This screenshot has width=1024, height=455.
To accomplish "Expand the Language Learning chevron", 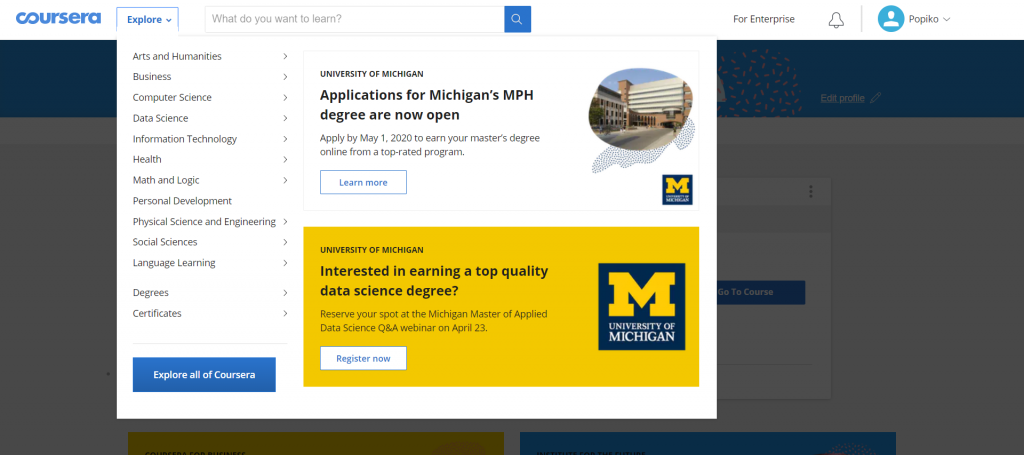I will (x=285, y=263).
